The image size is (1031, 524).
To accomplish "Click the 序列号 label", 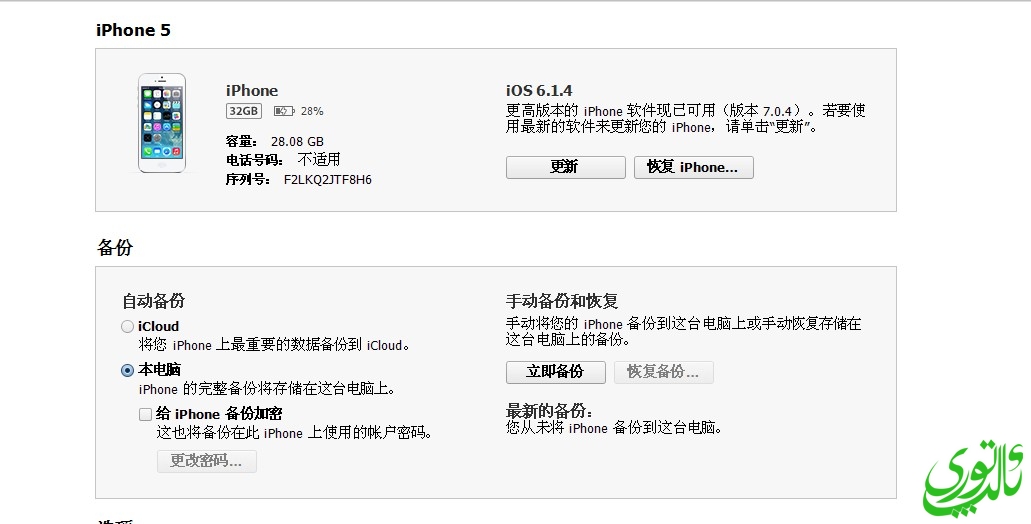I will [x=249, y=179].
